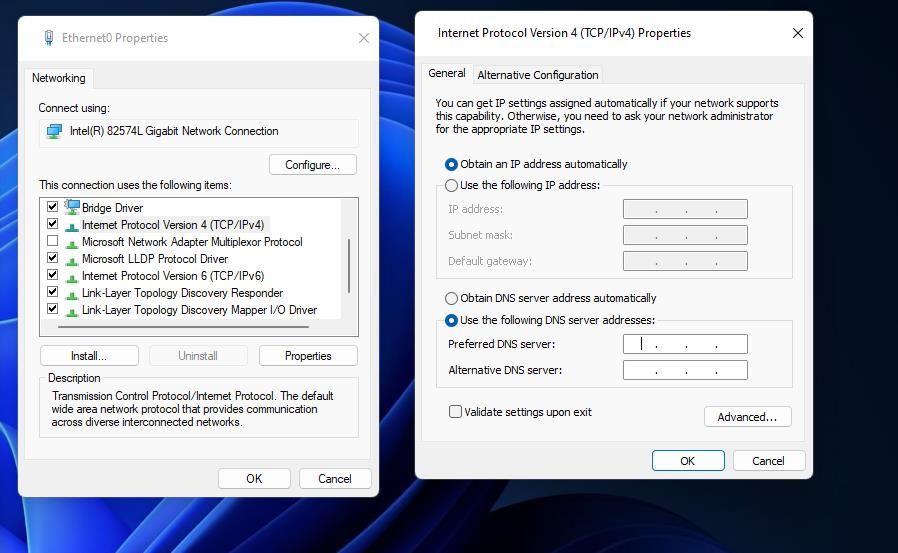Screen dimensions: 898x553
Task: Click the Intel Gigabit network adapter icon
Action: pos(54,131)
